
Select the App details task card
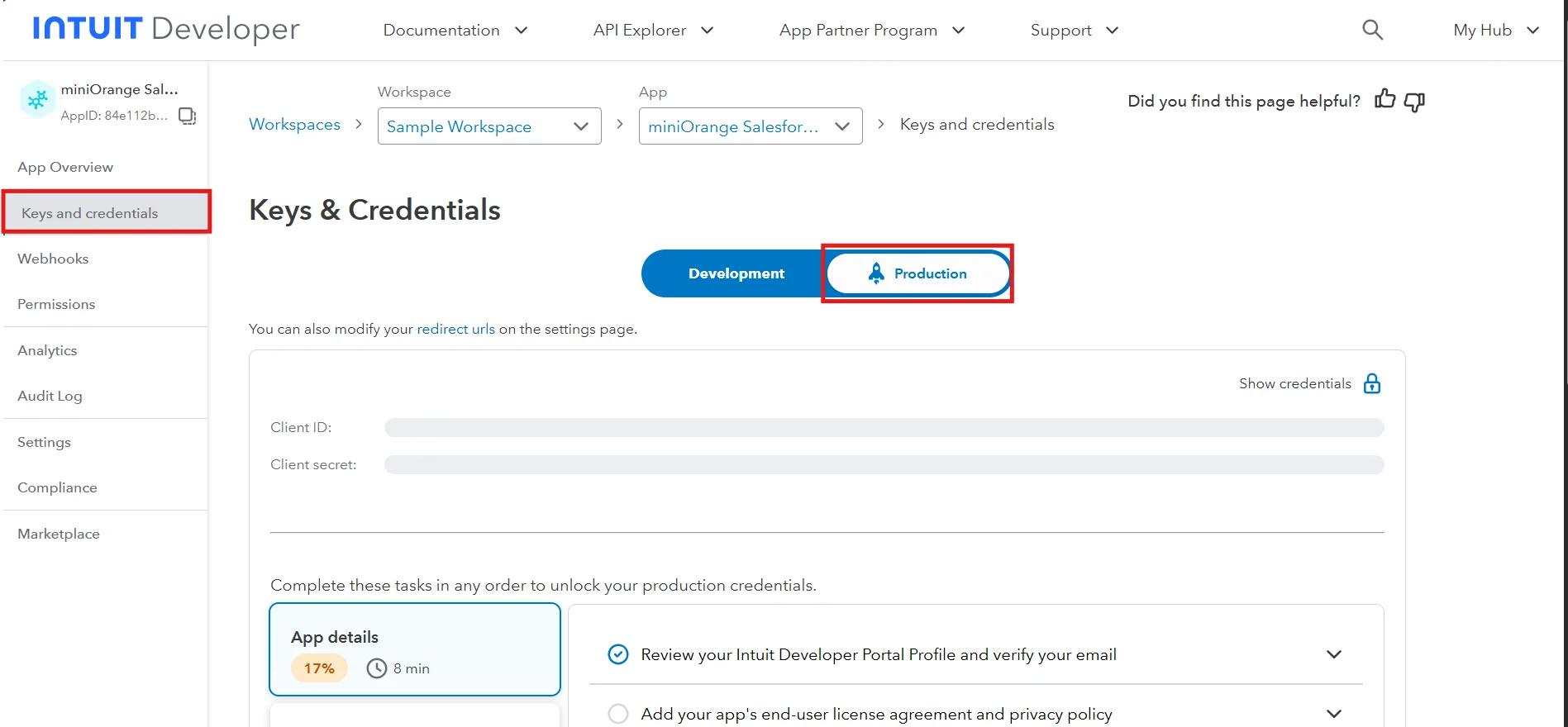(415, 649)
